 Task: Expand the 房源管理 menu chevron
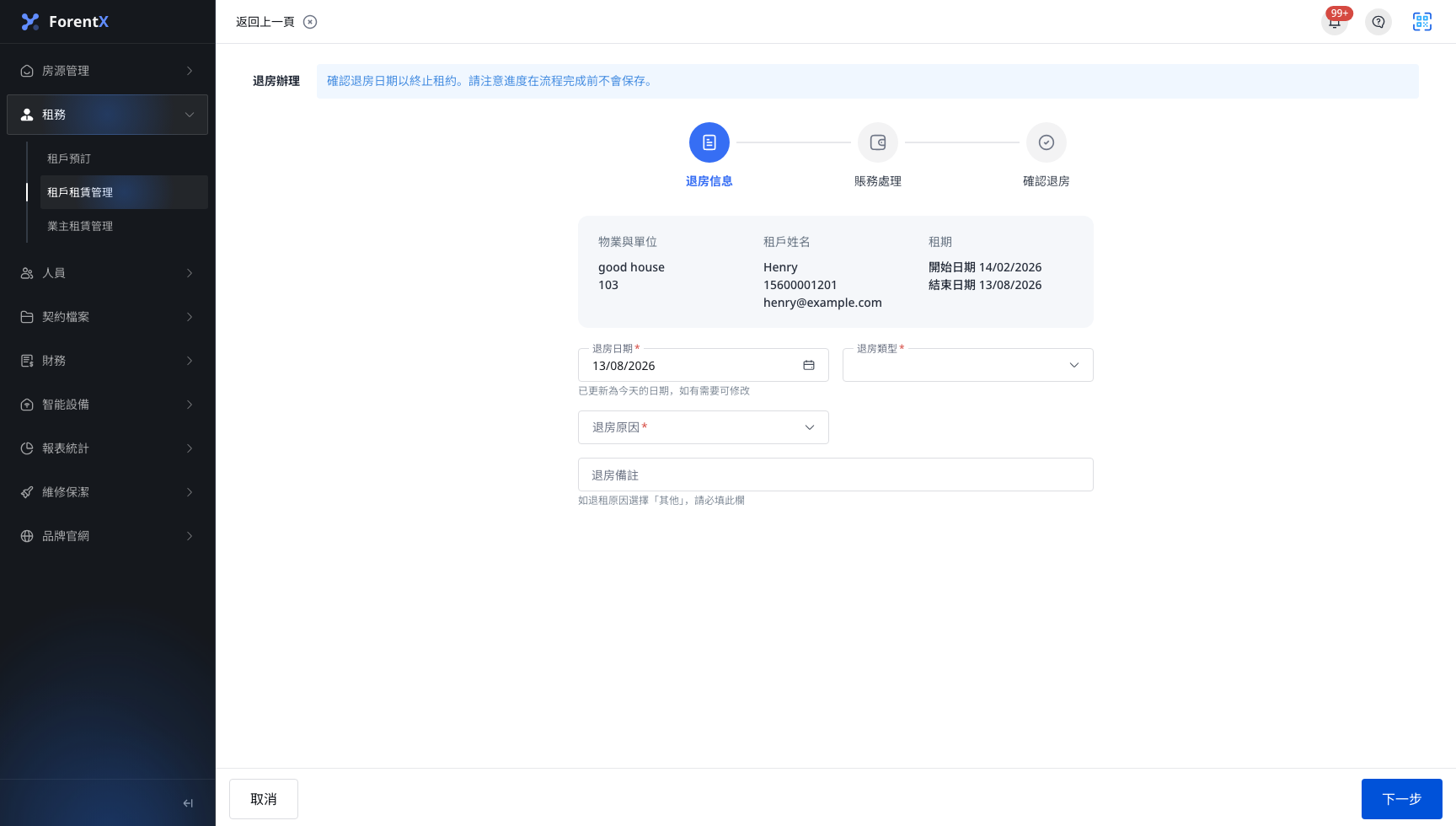pyautogui.click(x=190, y=71)
